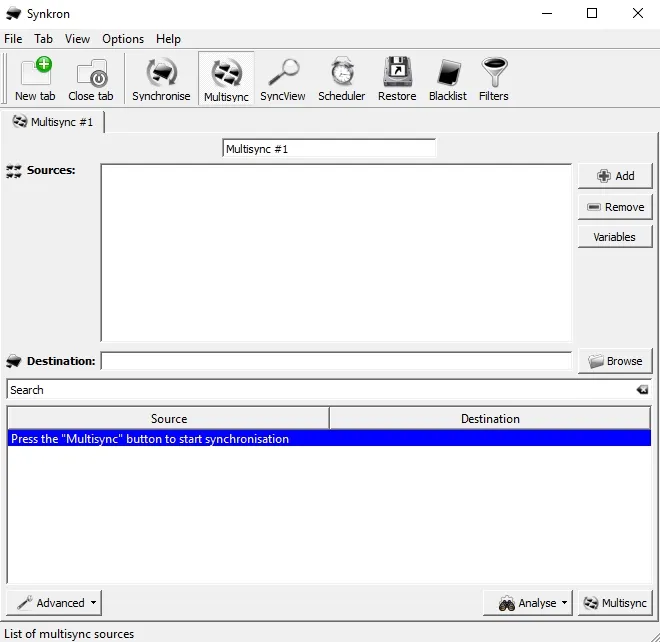660x642 pixels.
Task: Click the empty Sources list box
Action: click(336, 253)
